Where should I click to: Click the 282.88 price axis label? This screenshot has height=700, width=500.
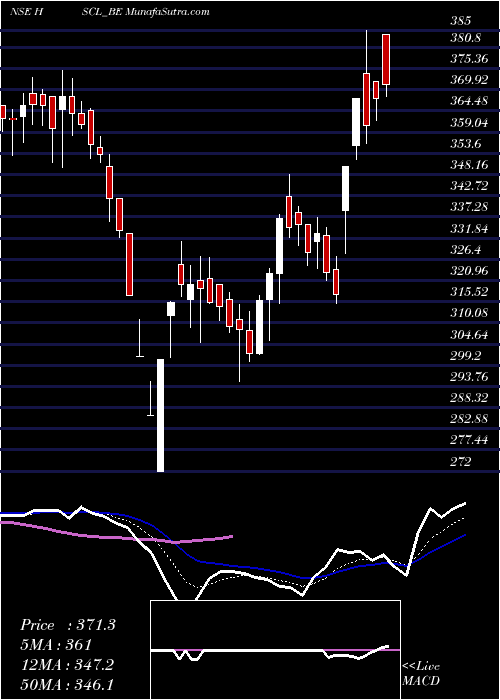(x=469, y=419)
